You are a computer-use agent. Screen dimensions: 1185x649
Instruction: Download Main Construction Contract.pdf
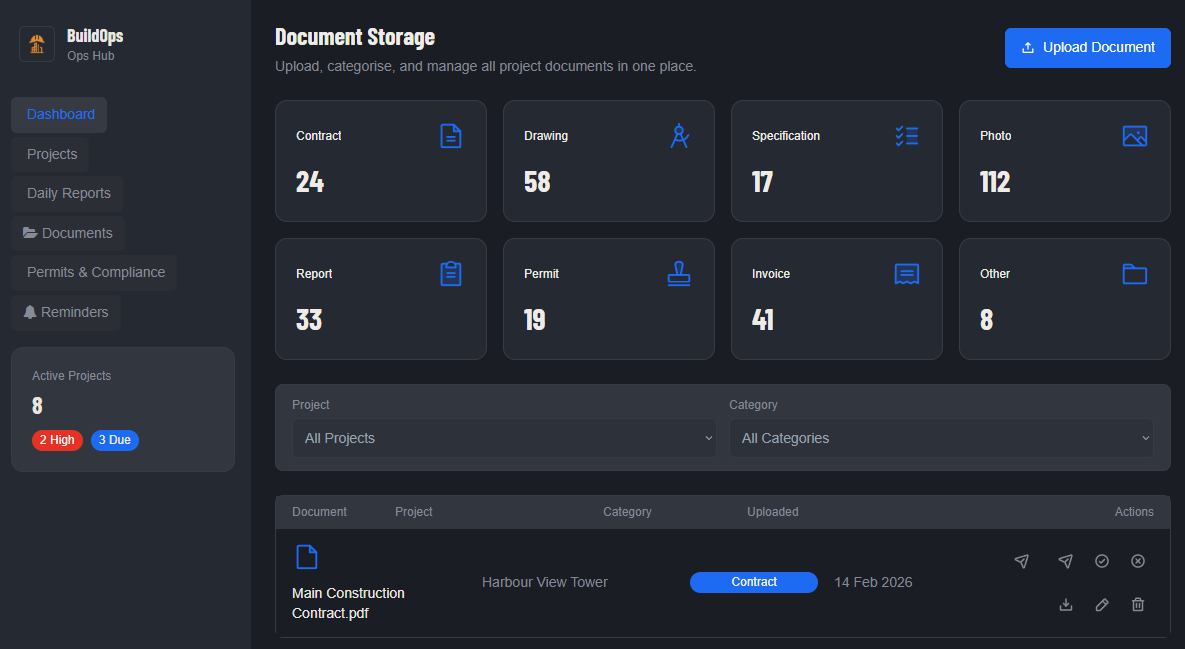(x=1066, y=604)
